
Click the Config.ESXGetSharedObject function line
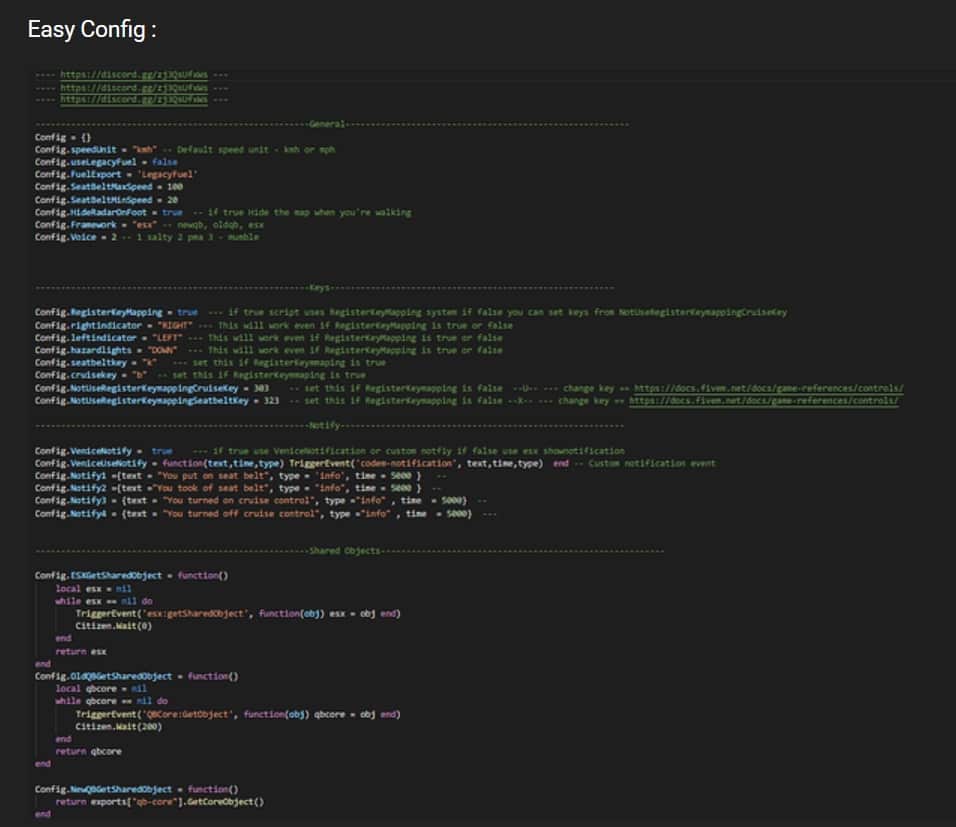[x=132, y=576]
